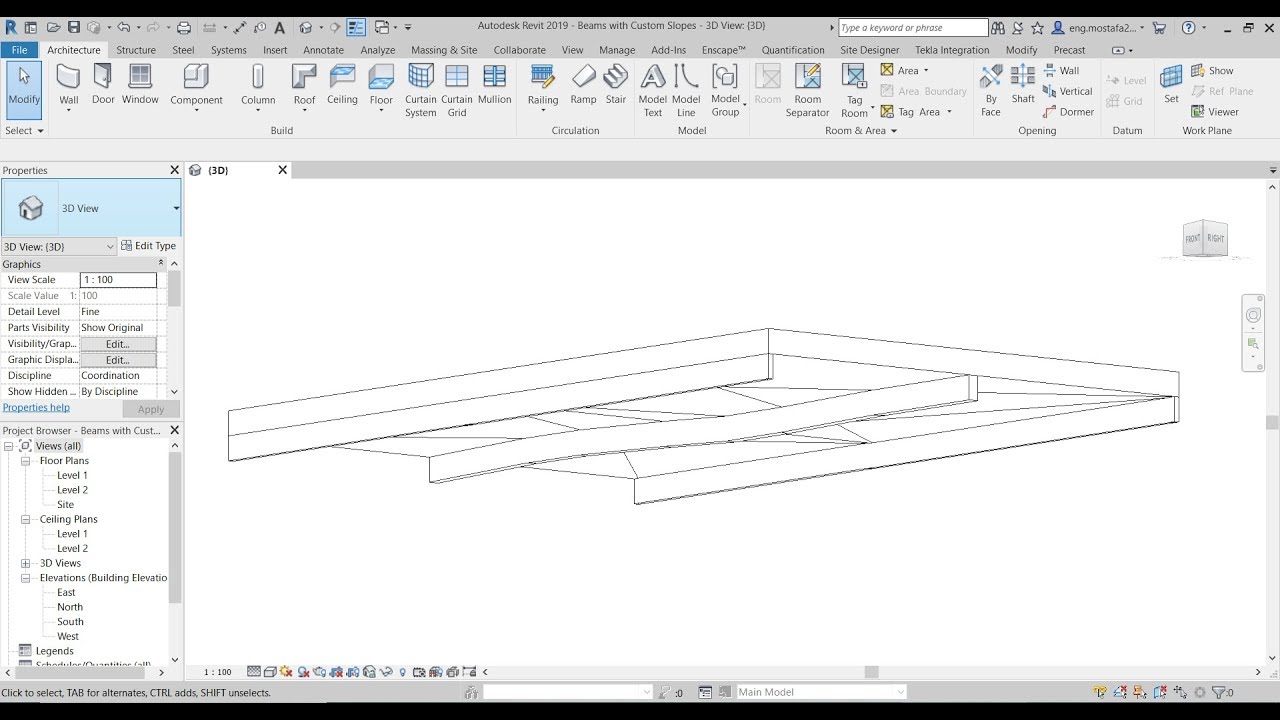
Task: Select the South elevation view
Action: pyautogui.click(x=70, y=621)
